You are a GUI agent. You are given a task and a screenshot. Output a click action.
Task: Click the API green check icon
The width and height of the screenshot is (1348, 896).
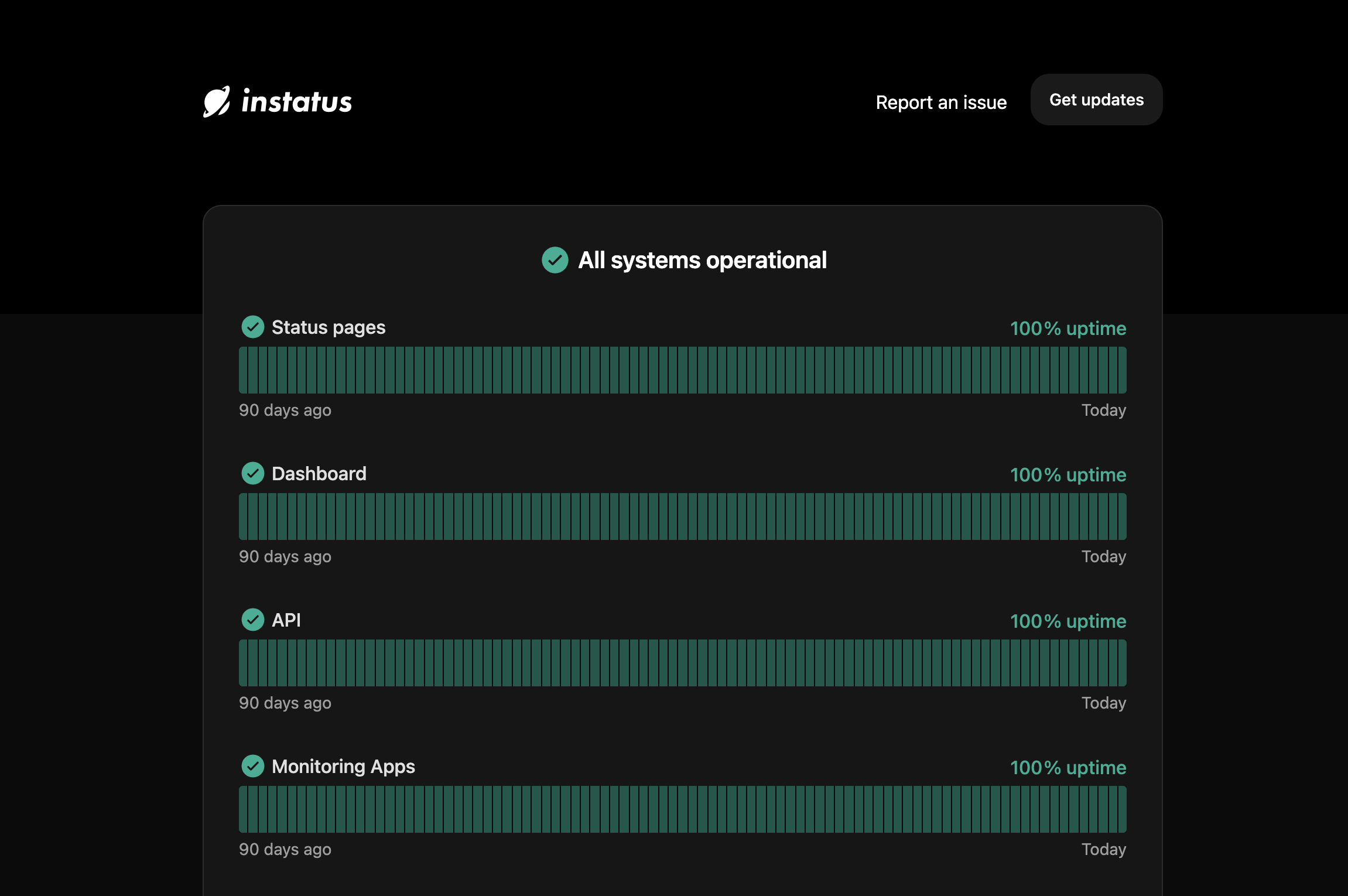tap(253, 620)
